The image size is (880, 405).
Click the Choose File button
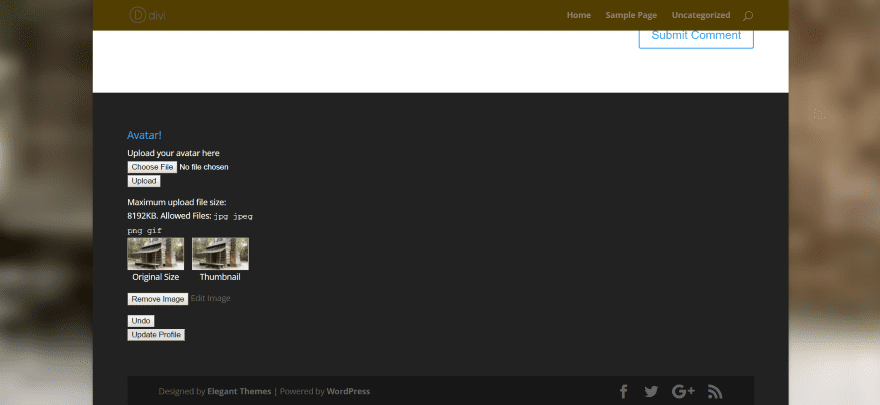(152, 167)
